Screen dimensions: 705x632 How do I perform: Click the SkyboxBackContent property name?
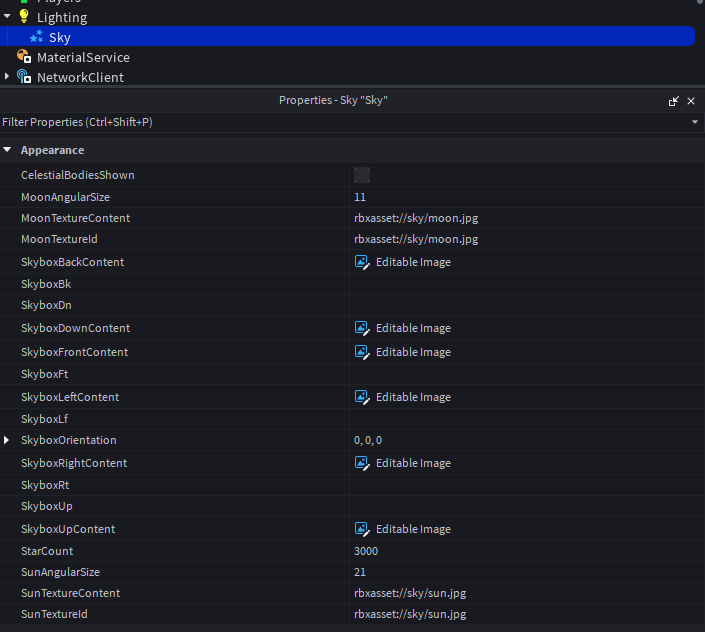[72, 262]
